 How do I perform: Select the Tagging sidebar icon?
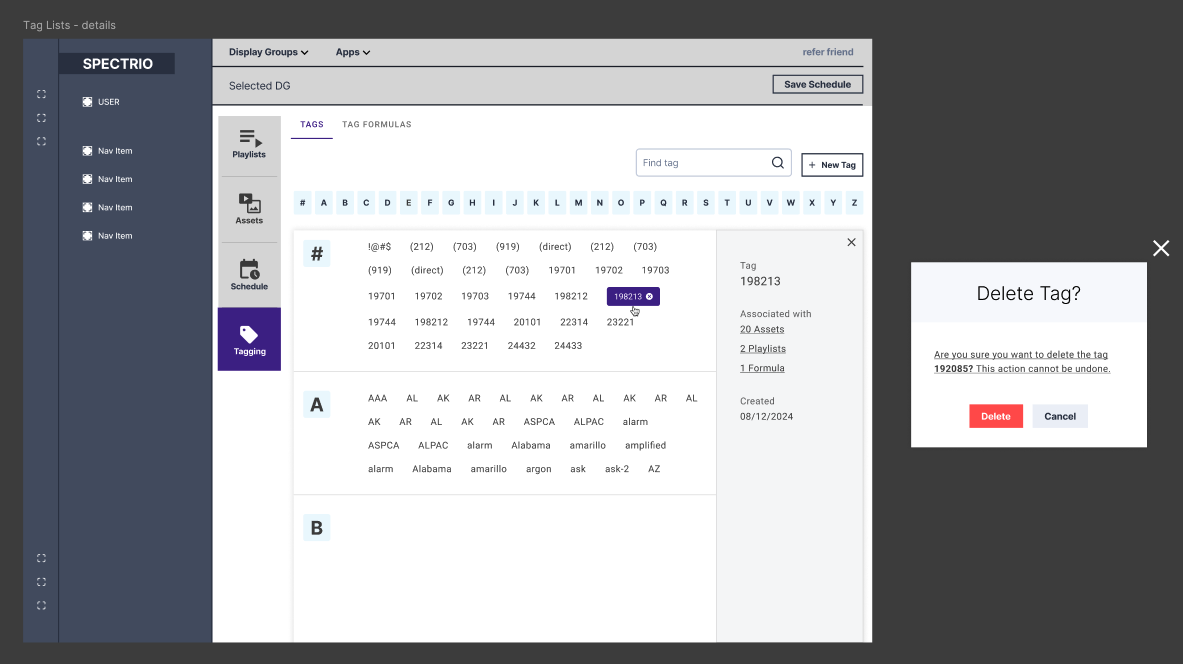coord(249,335)
